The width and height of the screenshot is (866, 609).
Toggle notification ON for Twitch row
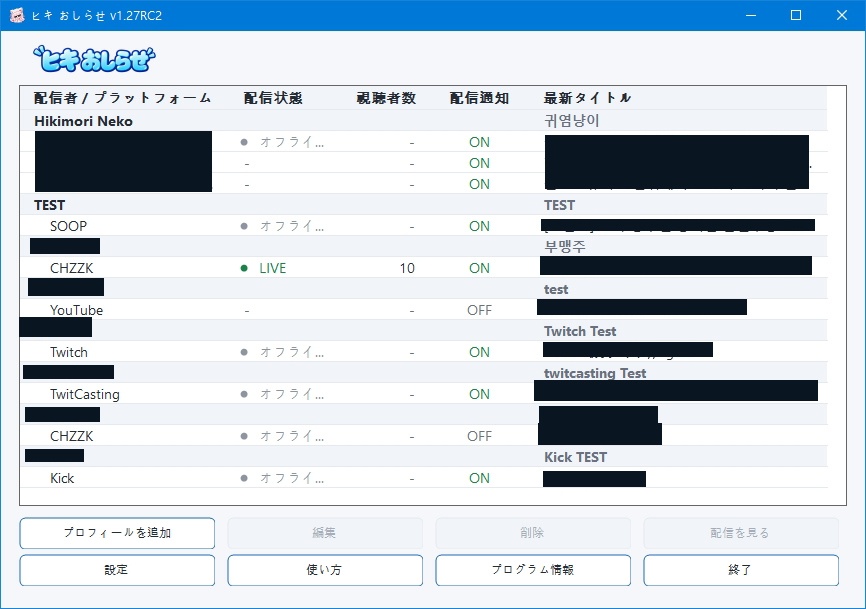(479, 352)
